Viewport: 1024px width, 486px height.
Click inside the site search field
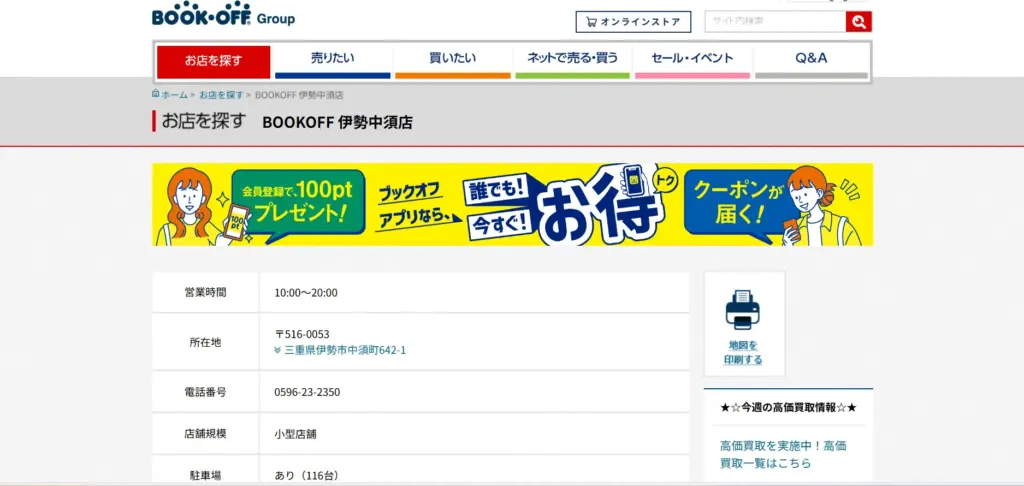pyautogui.click(x=774, y=22)
